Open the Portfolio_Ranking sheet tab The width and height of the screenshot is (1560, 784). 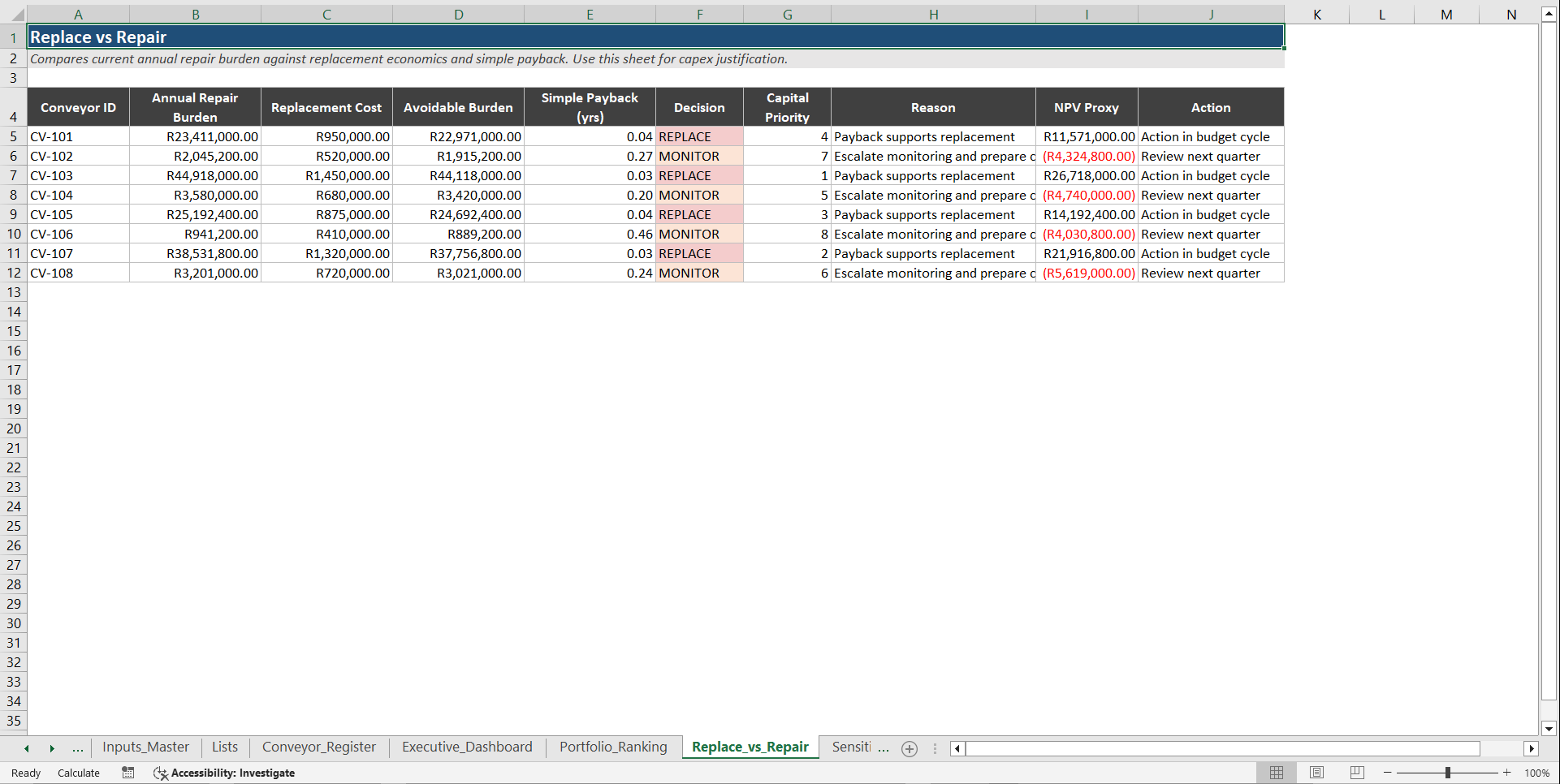613,747
